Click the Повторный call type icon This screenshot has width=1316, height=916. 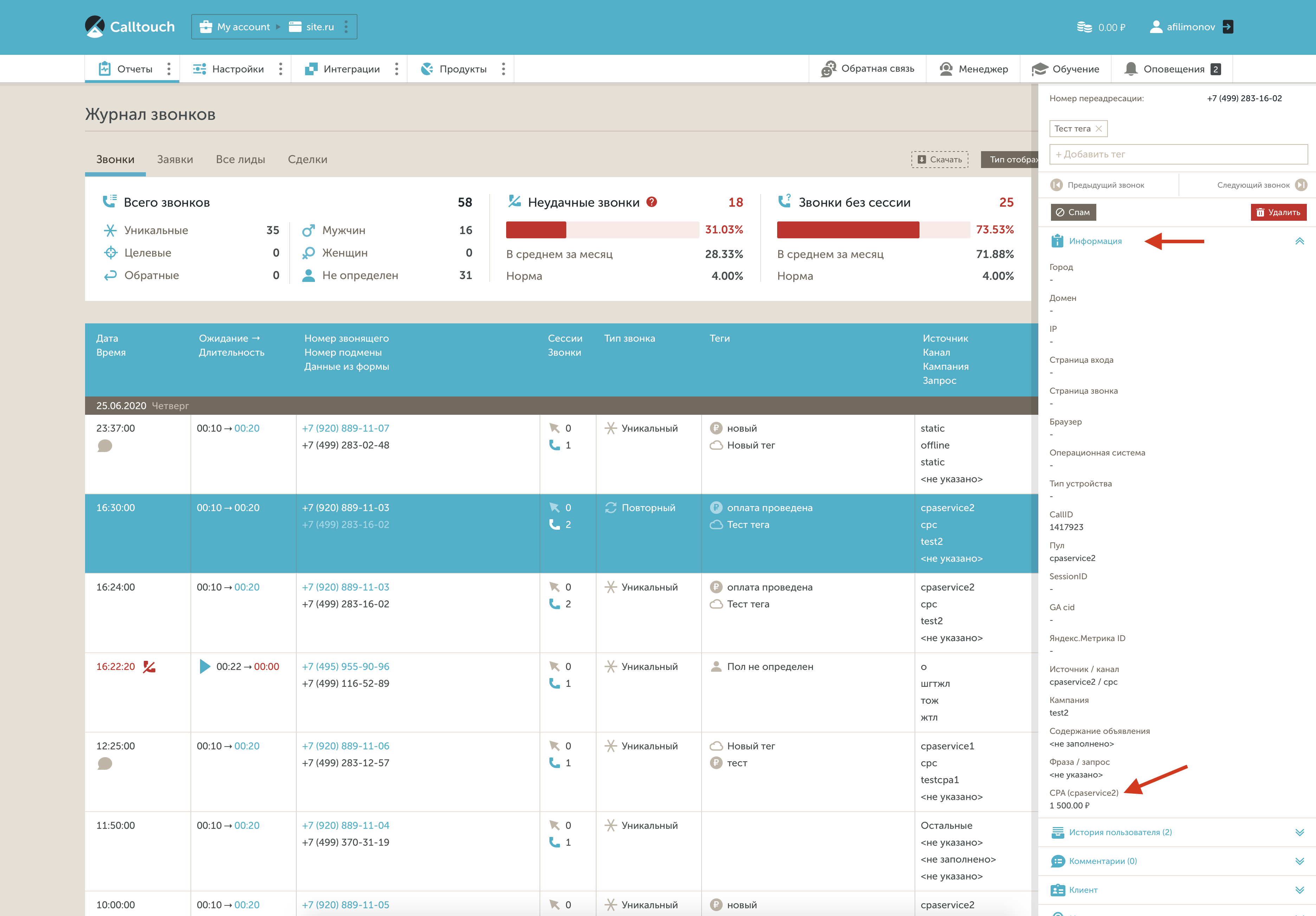click(x=611, y=507)
